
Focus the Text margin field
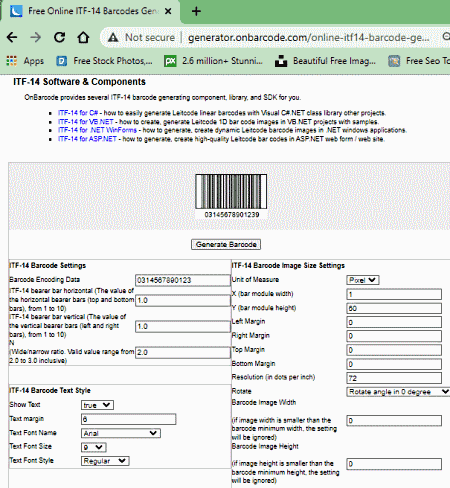click(128, 419)
